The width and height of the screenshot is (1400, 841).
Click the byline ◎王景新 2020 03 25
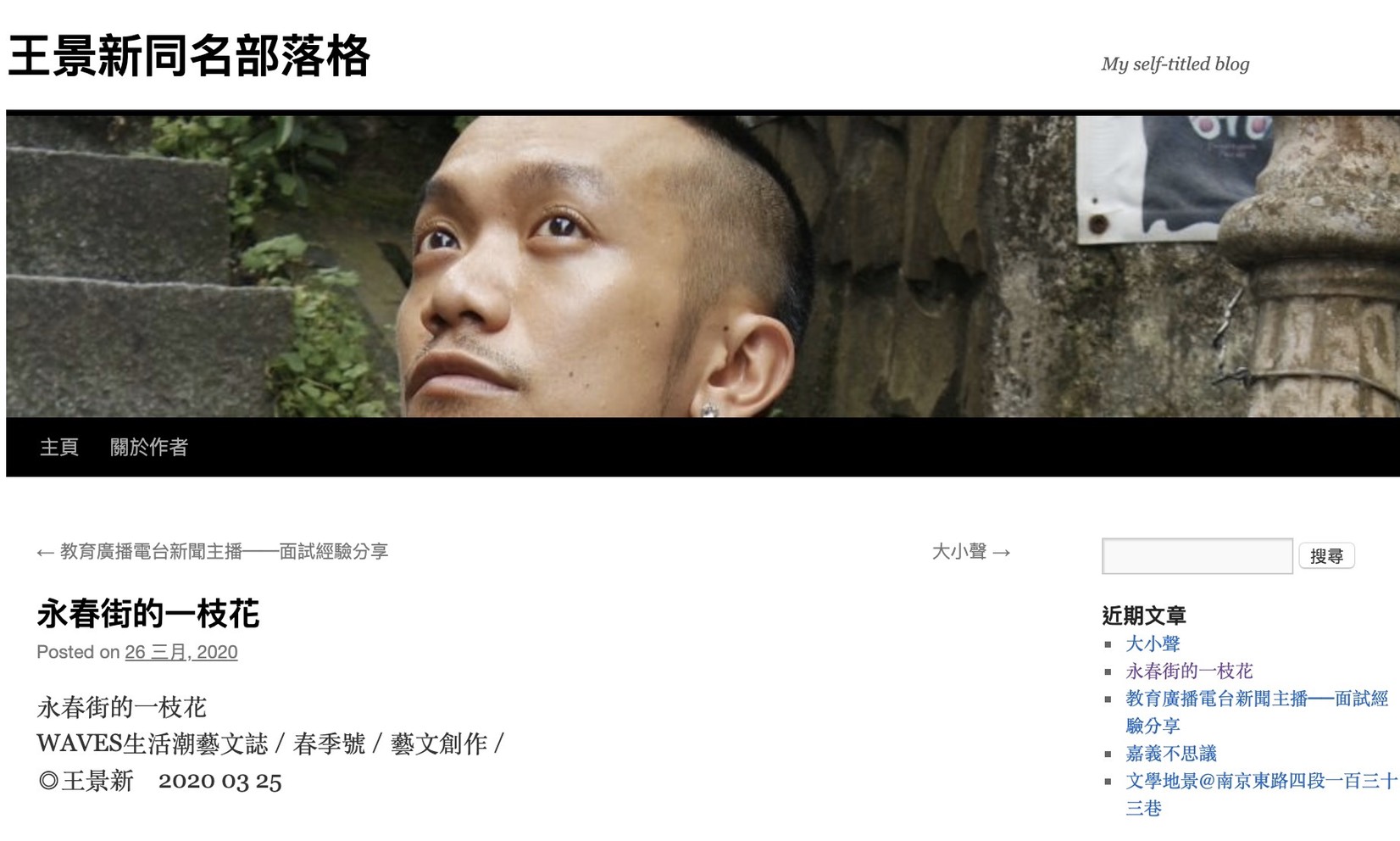159,781
